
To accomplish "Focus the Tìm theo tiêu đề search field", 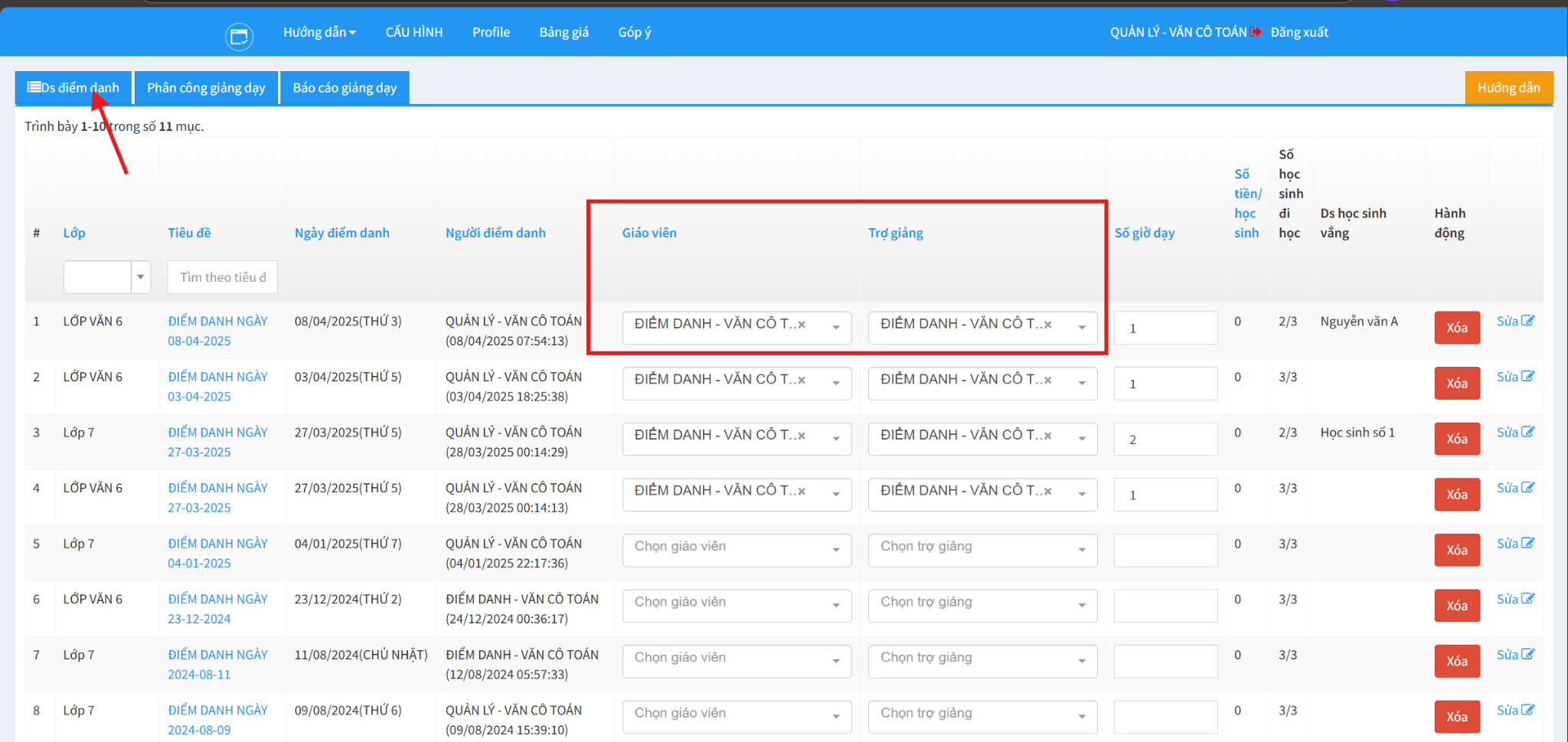I will coord(222,277).
